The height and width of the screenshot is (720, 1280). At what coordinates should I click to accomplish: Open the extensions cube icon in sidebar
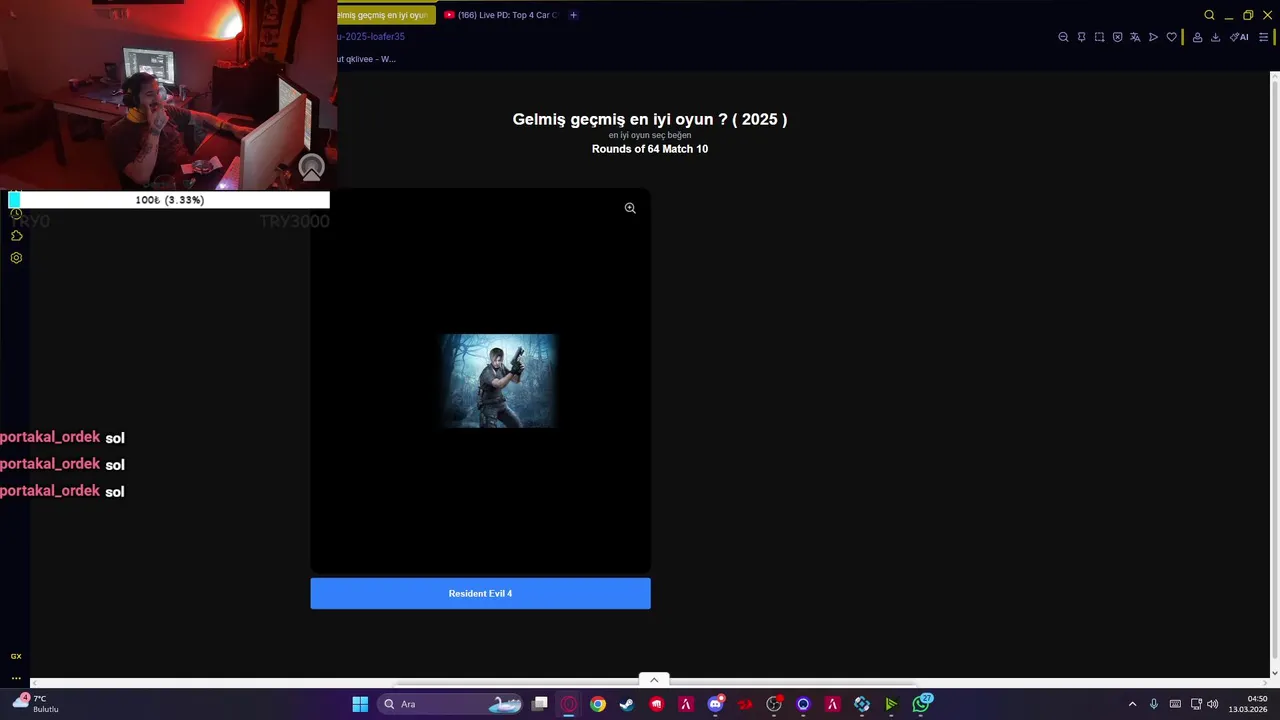pos(16,236)
